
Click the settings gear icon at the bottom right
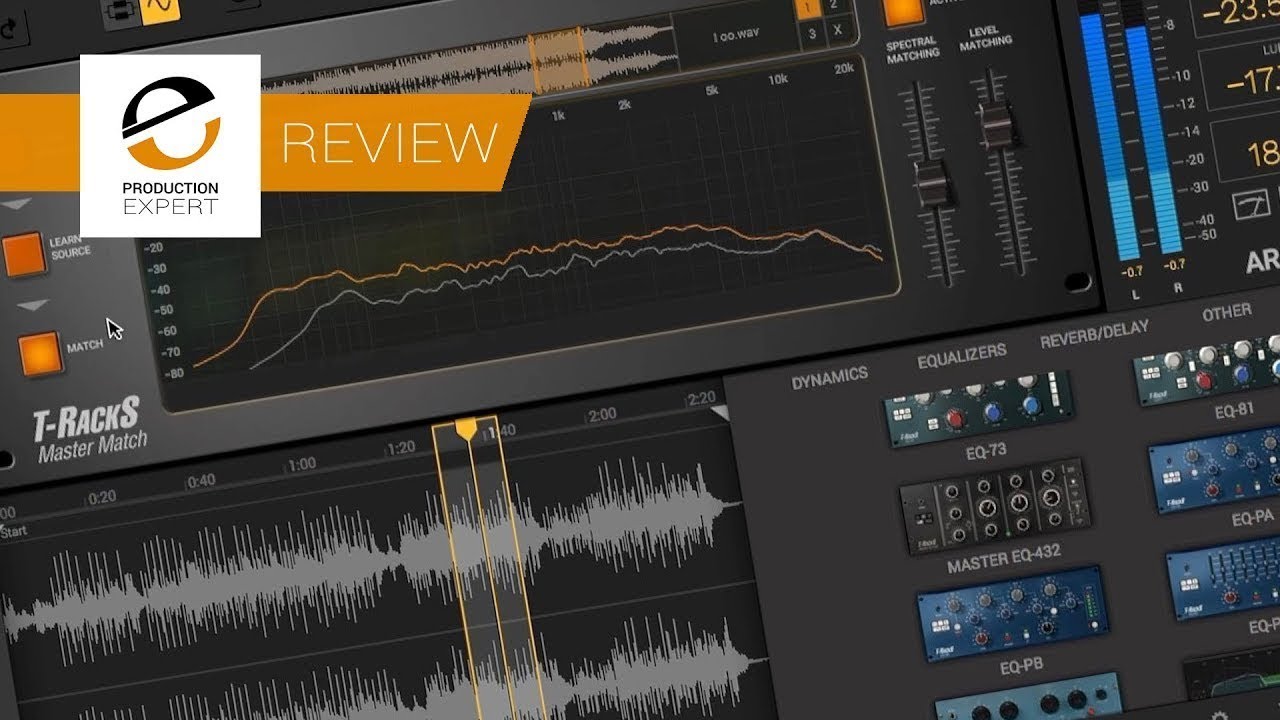[x=1219, y=714]
